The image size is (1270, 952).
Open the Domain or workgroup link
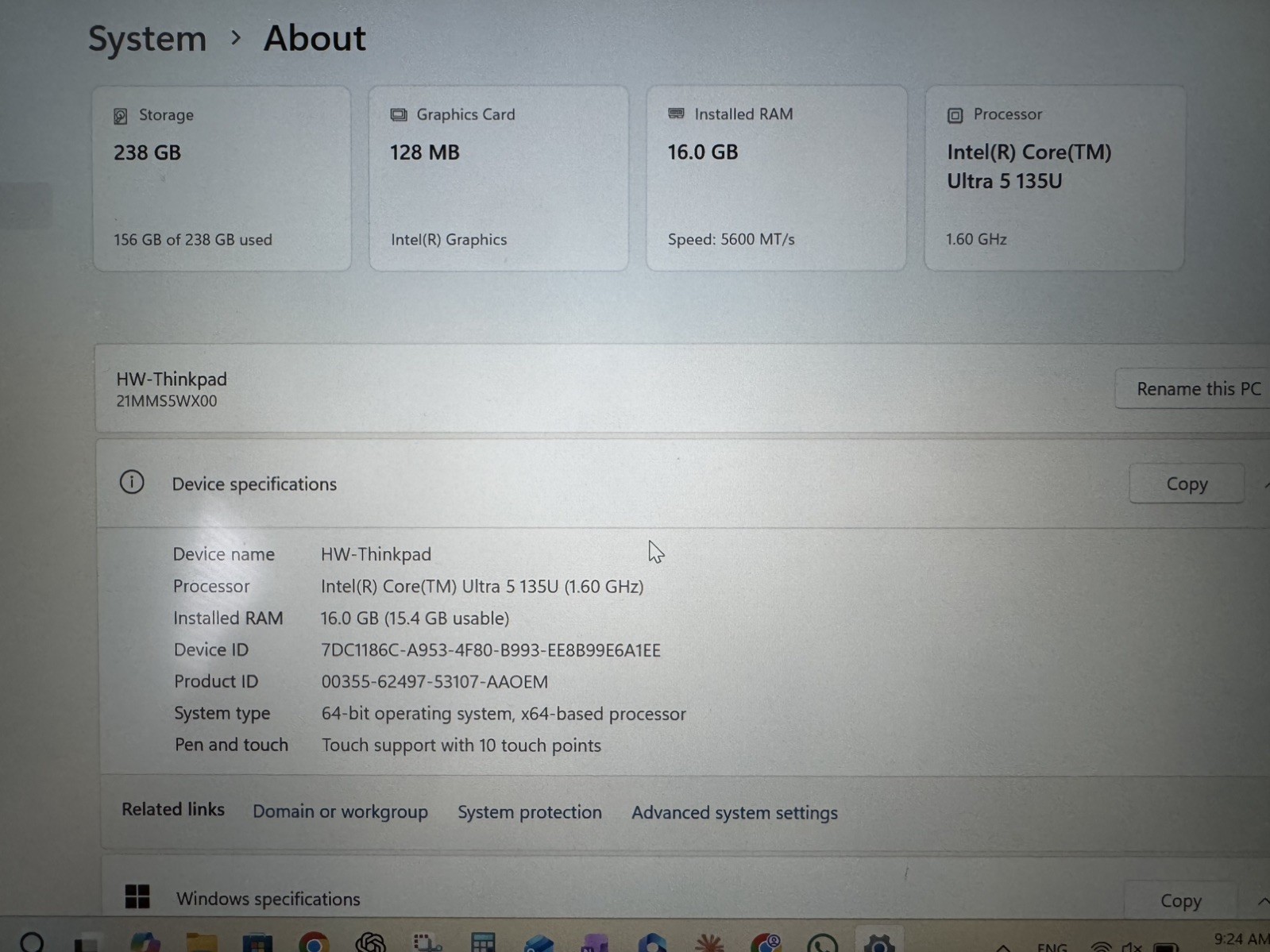click(340, 811)
